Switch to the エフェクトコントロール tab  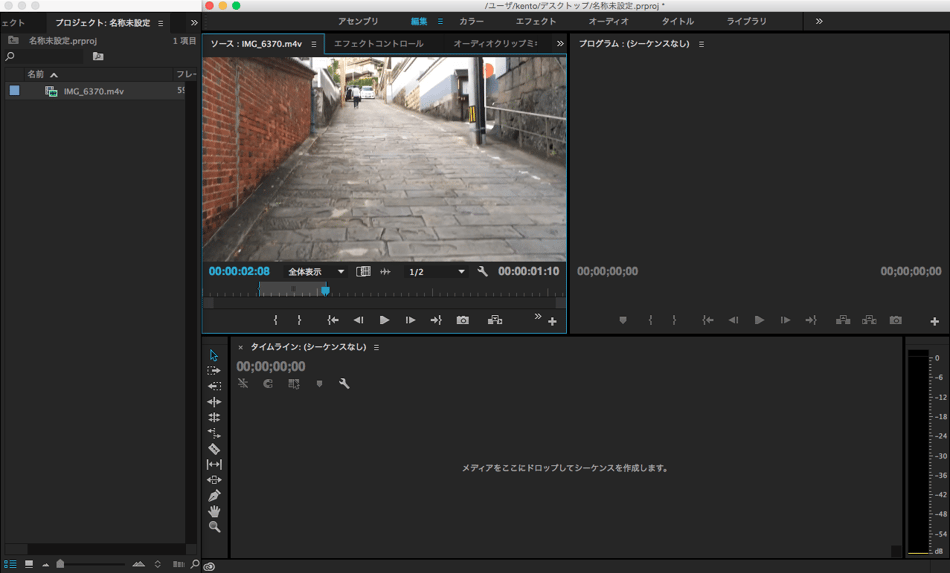click(379, 44)
